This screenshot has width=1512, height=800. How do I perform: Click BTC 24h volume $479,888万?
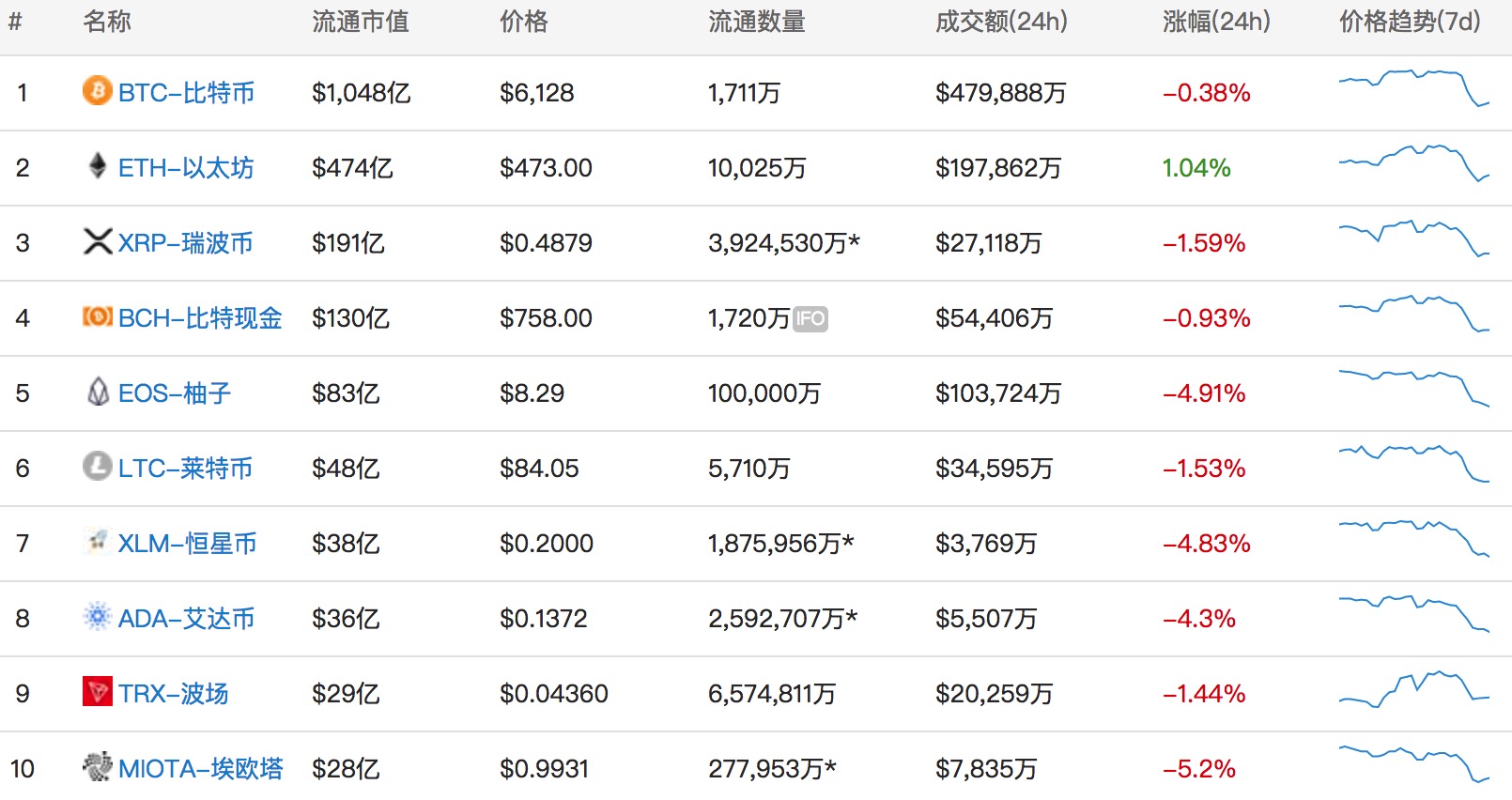tap(1001, 93)
